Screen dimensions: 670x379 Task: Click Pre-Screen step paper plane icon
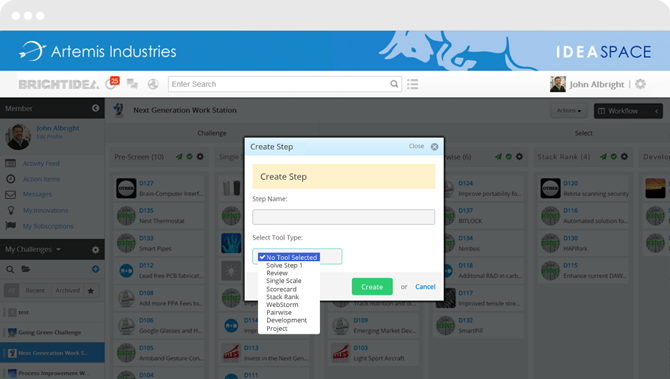click(x=179, y=157)
